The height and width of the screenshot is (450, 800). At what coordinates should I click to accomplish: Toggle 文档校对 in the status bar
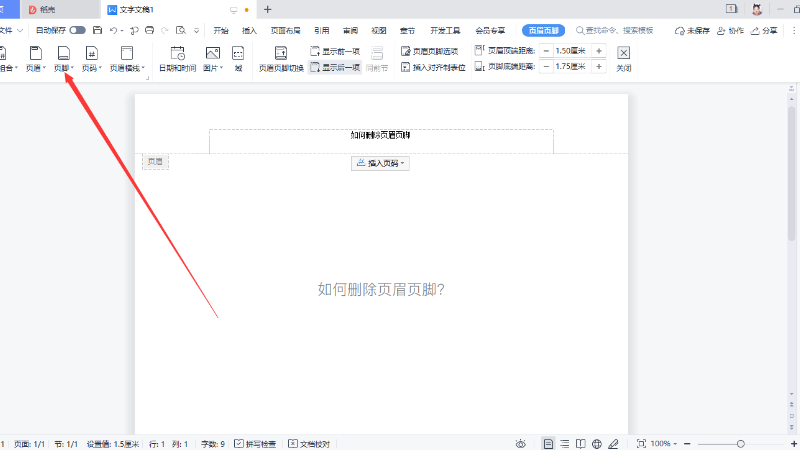(309, 443)
